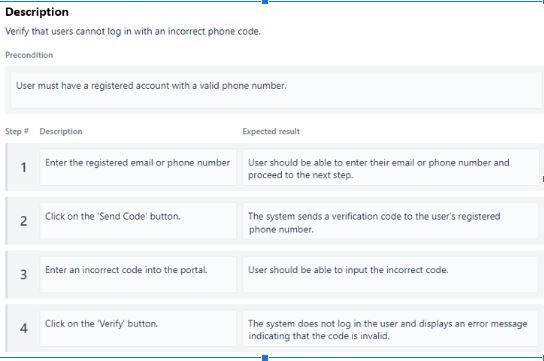Click the 'Step #' column header
The width and height of the screenshot is (544, 361).
[x=17, y=131]
